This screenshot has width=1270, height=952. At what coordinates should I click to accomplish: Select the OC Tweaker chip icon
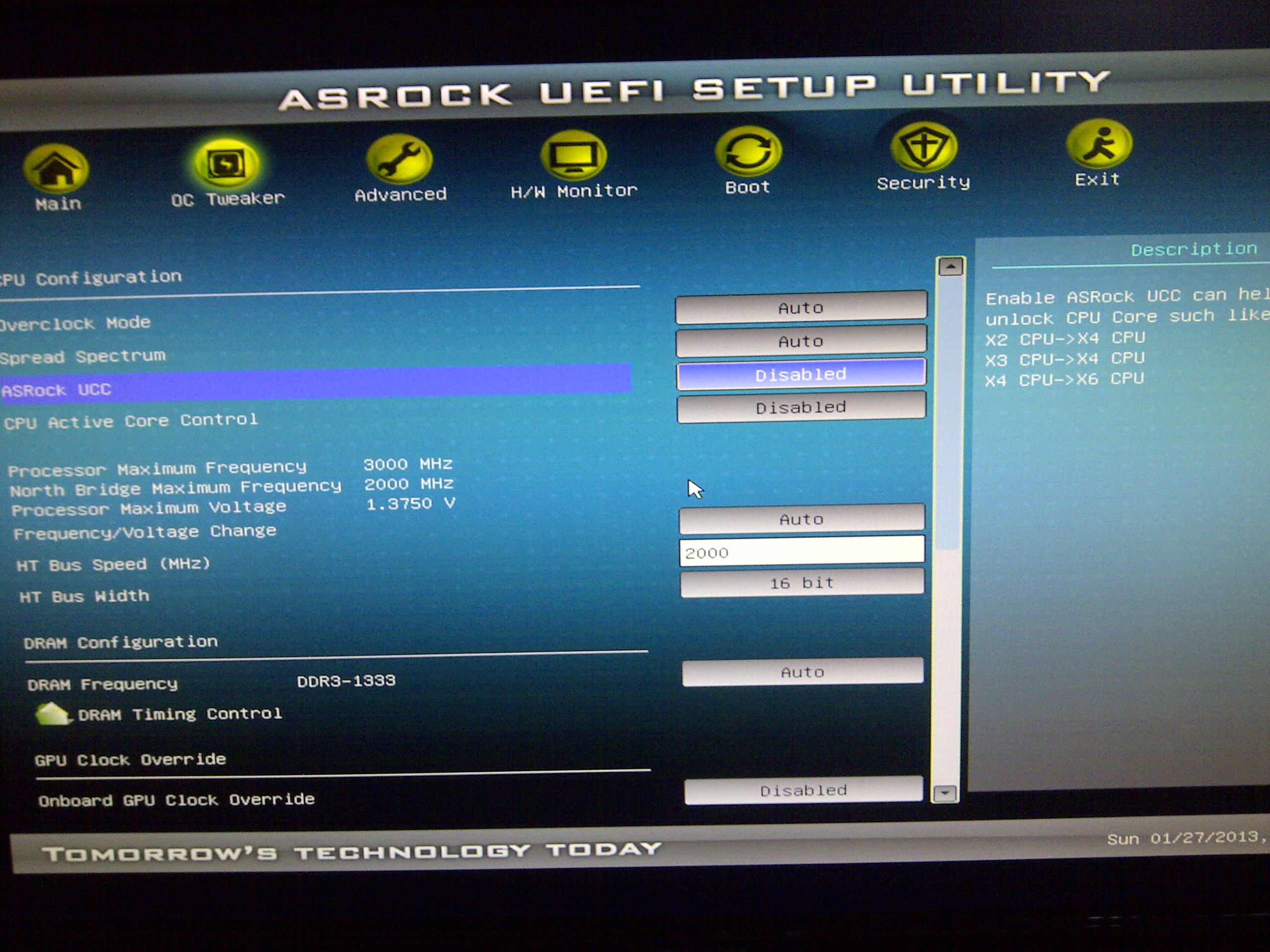226,164
